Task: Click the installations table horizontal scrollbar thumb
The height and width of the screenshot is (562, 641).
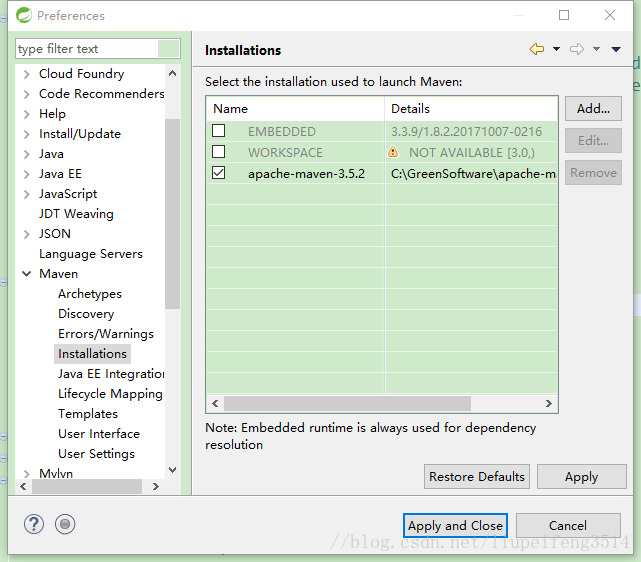Action: pyautogui.click(x=347, y=404)
